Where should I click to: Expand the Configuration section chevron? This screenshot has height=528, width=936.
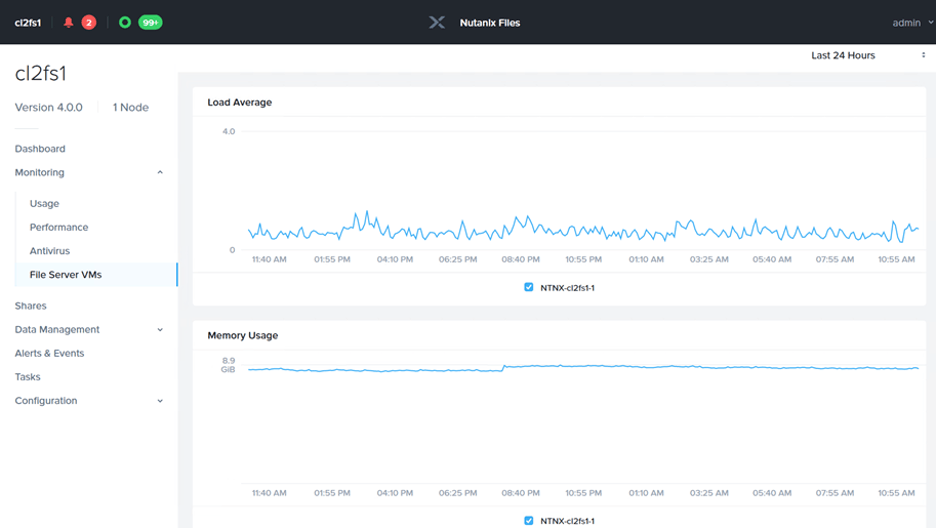click(160, 401)
